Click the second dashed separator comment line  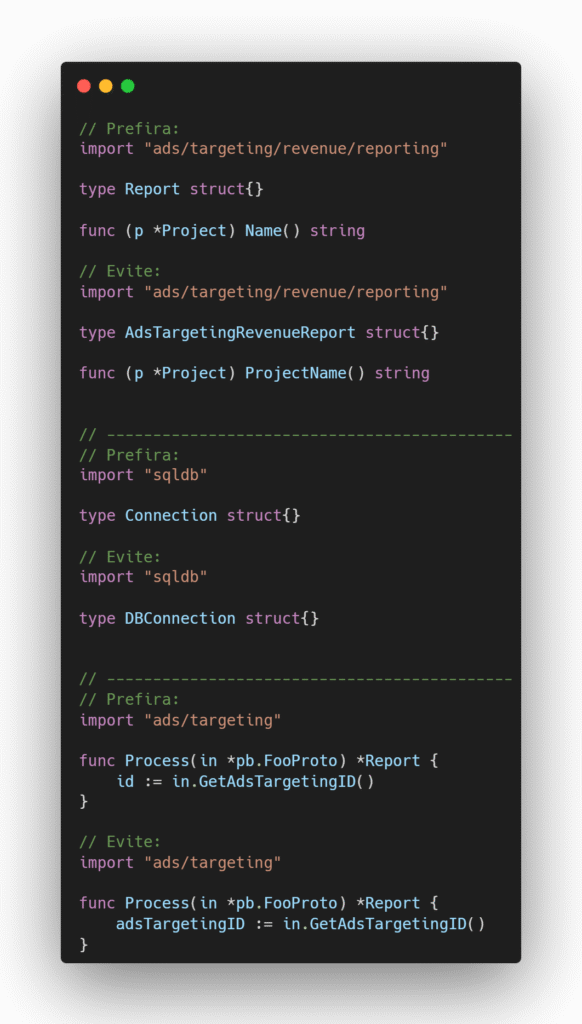point(295,679)
